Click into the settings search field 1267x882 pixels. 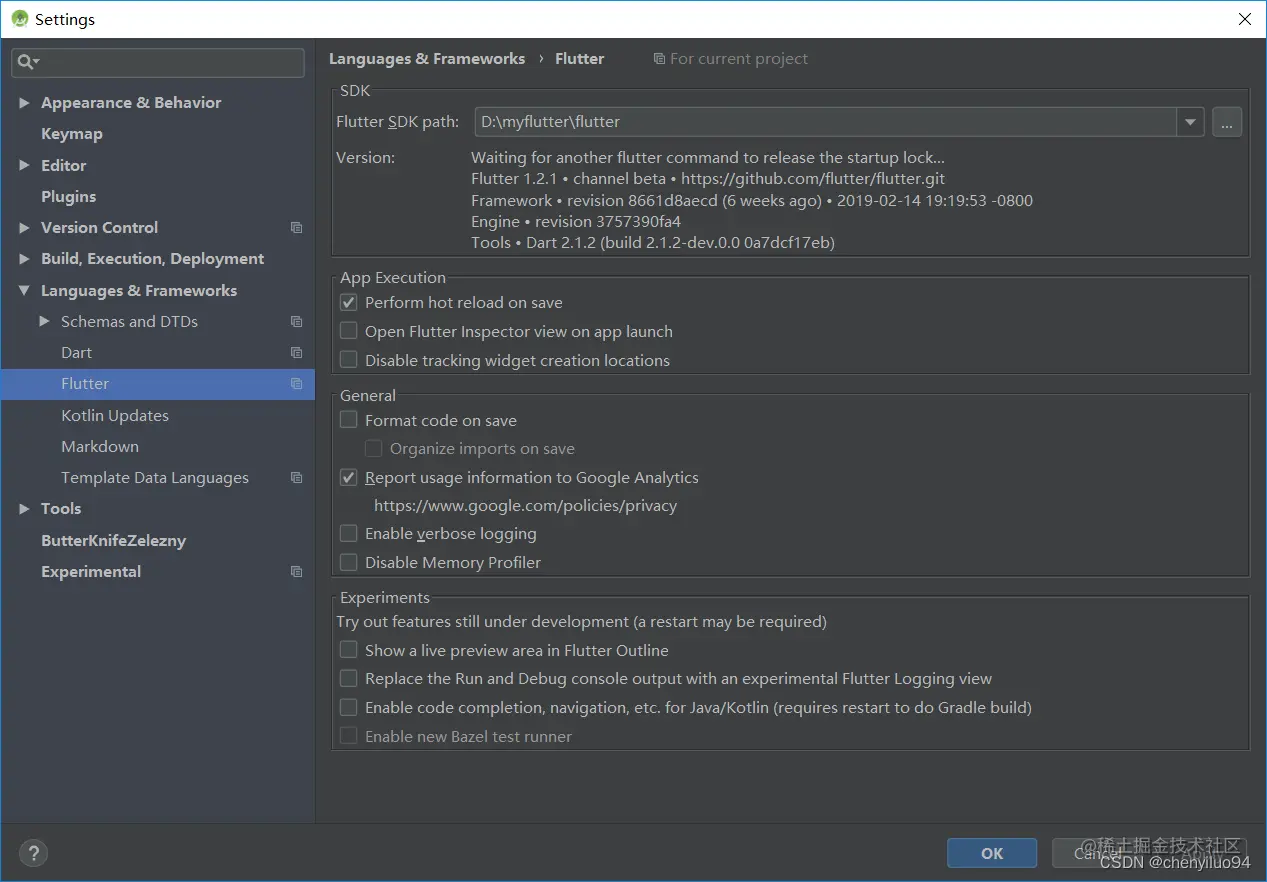(158, 62)
